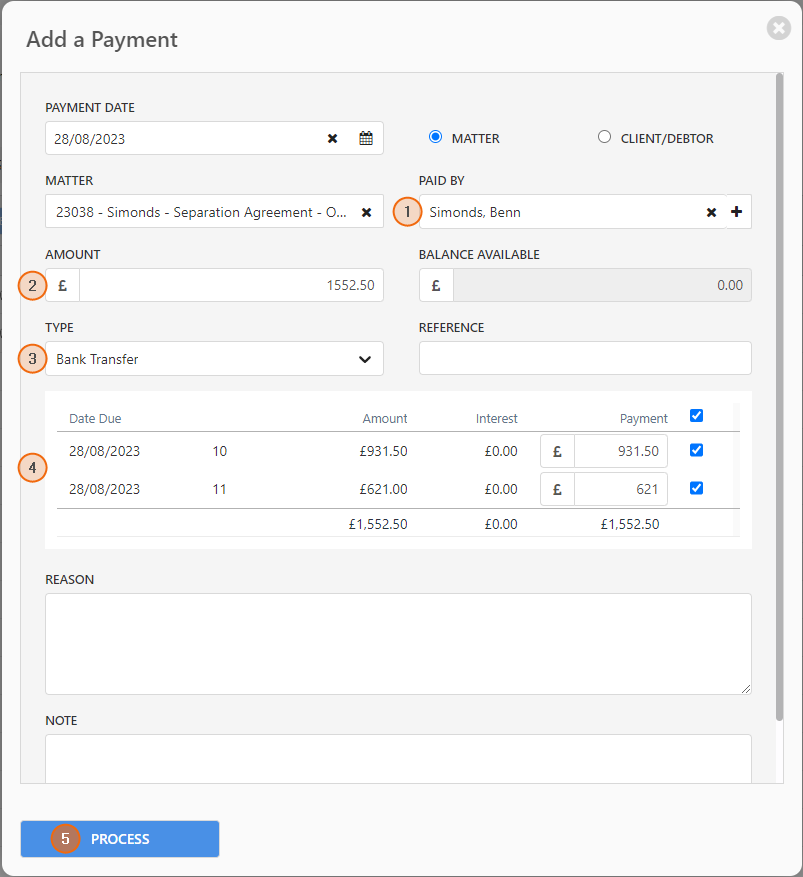This screenshot has height=877, width=803.
Task: Click invoice number 11 in table
Action: click(x=220, y=489)
